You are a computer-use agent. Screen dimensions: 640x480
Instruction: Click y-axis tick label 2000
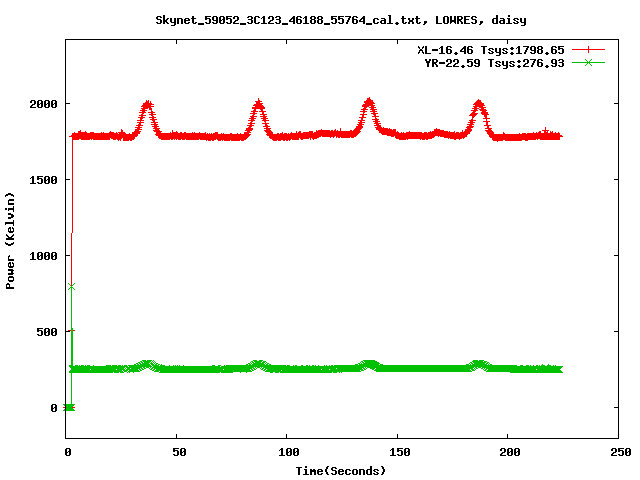43,104
